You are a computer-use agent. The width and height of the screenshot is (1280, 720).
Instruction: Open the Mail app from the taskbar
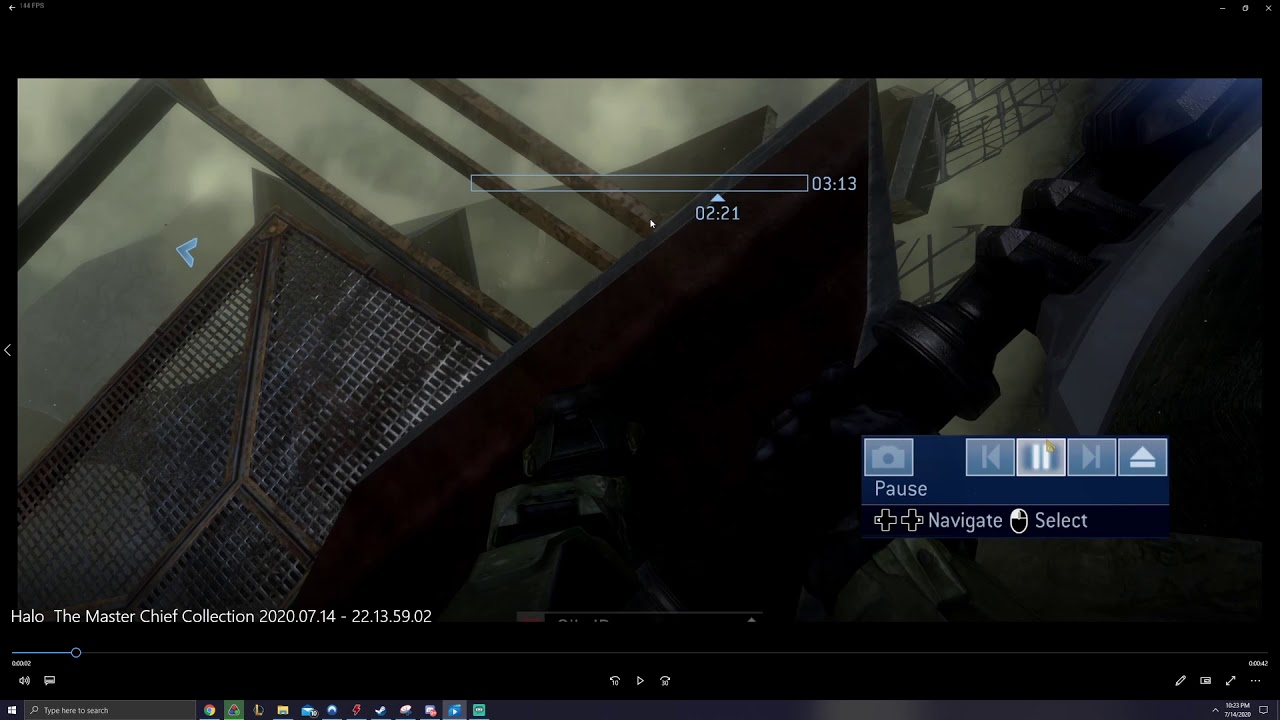coord(308,710)
